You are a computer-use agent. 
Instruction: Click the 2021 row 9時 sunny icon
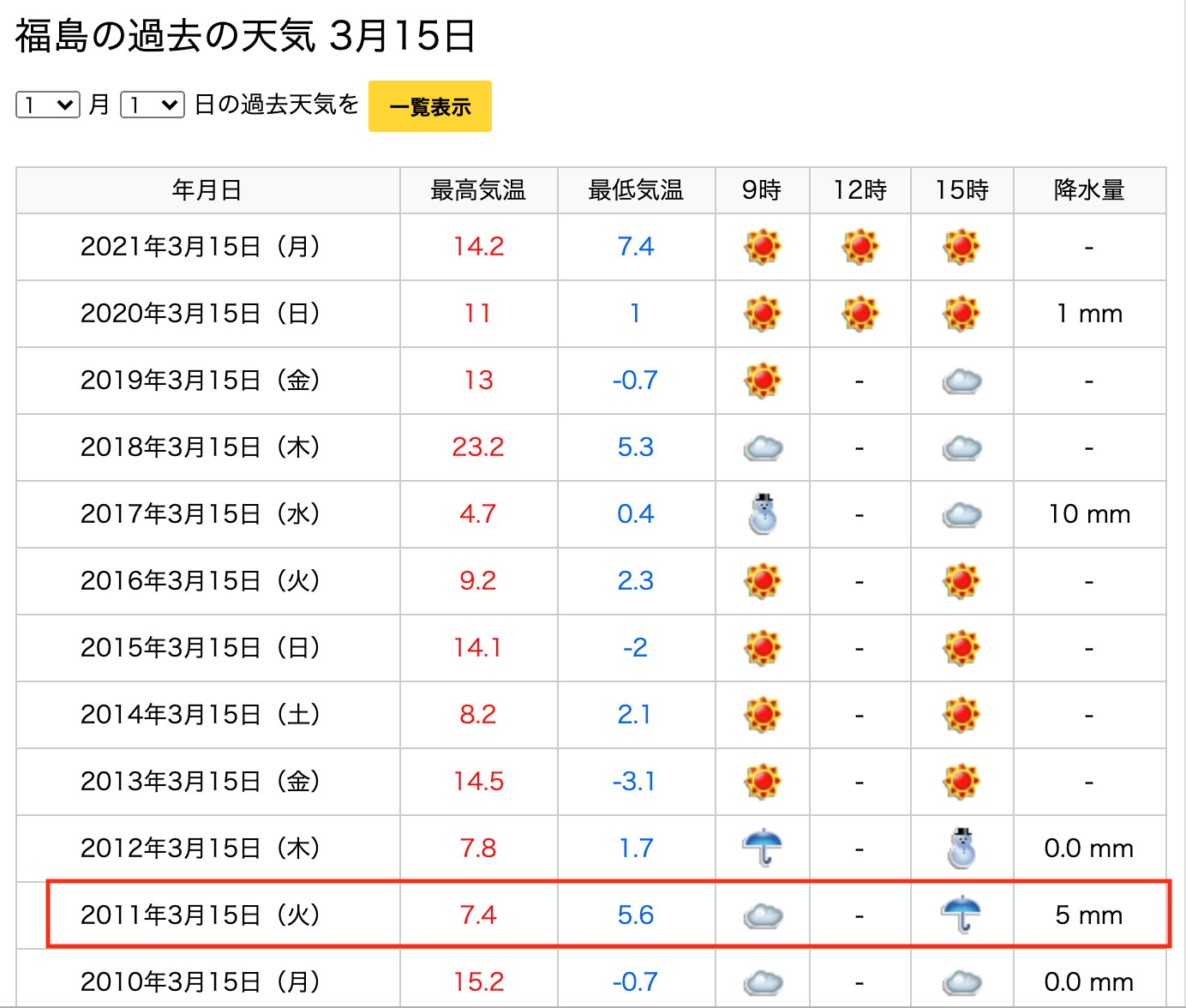click(x=763, y=247)
